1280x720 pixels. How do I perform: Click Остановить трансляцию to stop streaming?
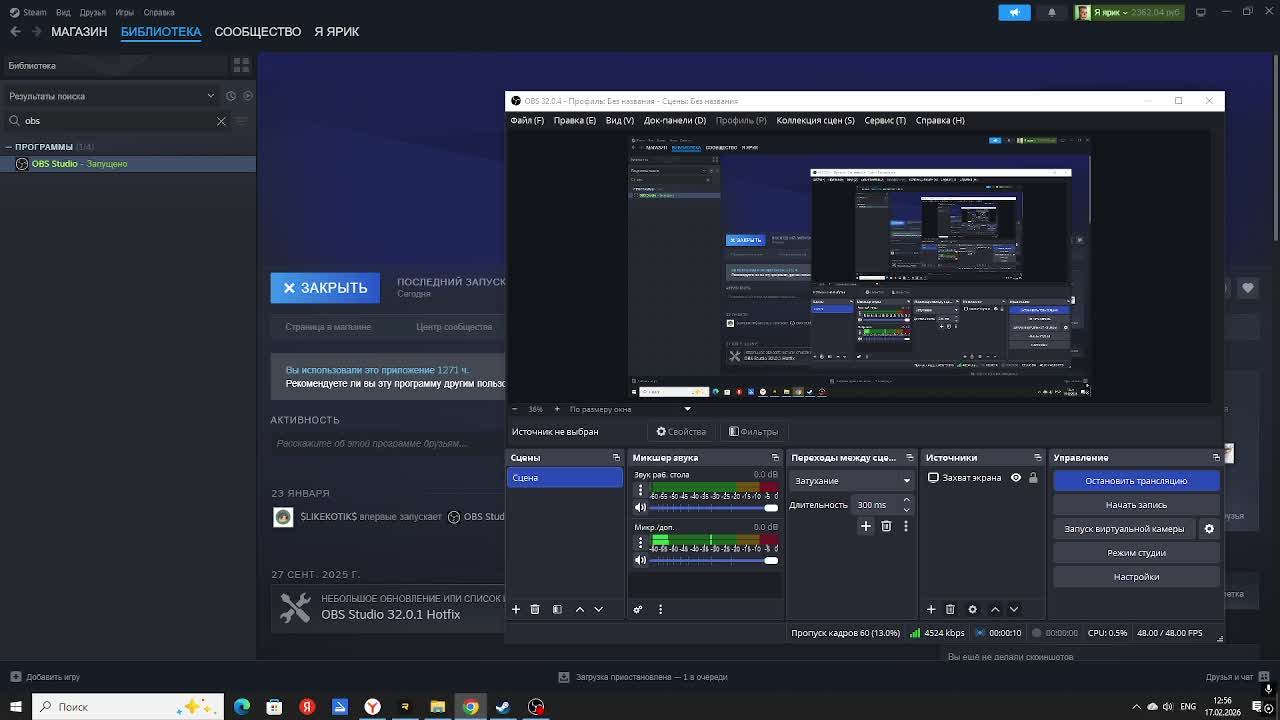point(1136,481)
